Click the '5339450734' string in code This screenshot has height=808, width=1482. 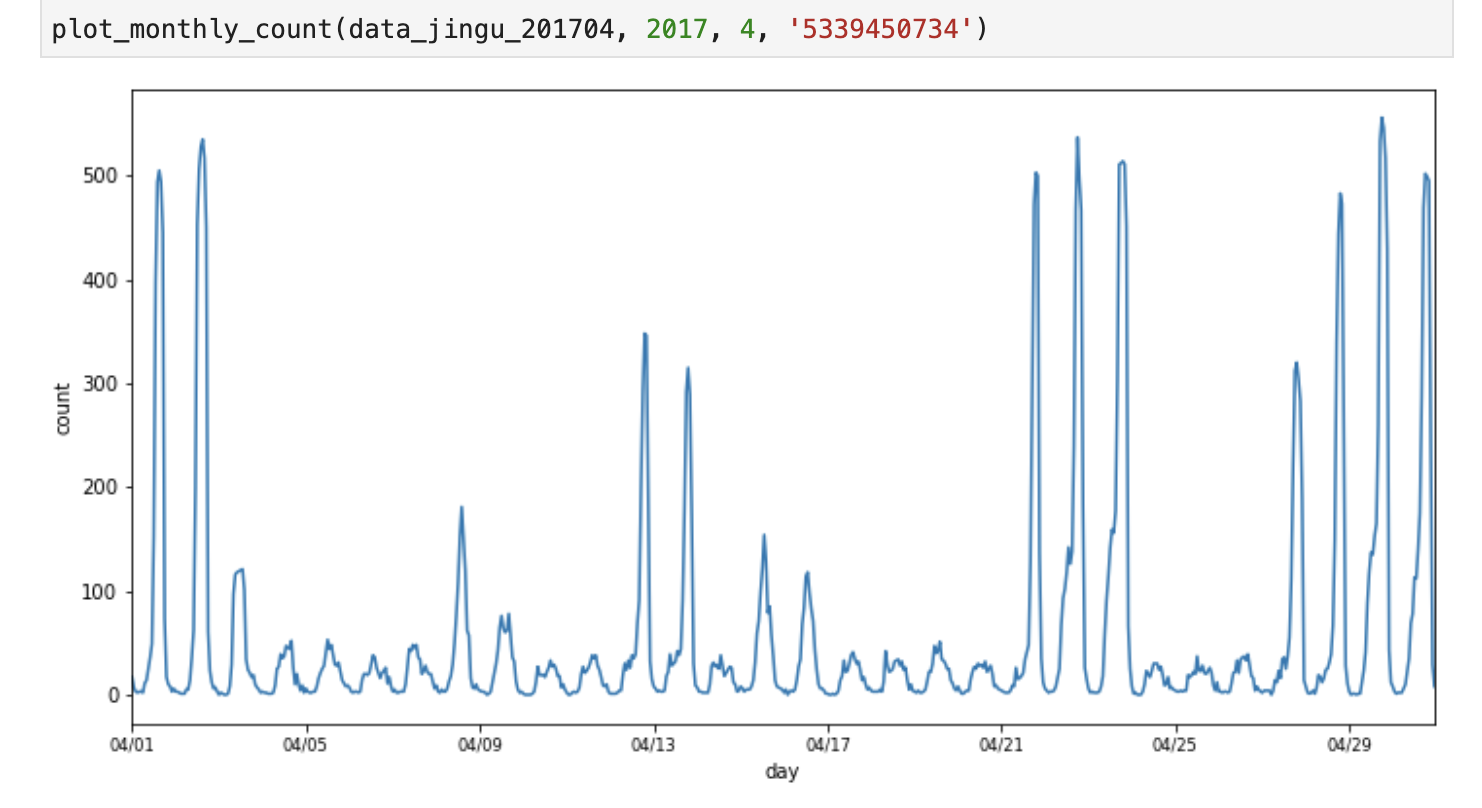[x=881, y=28]
